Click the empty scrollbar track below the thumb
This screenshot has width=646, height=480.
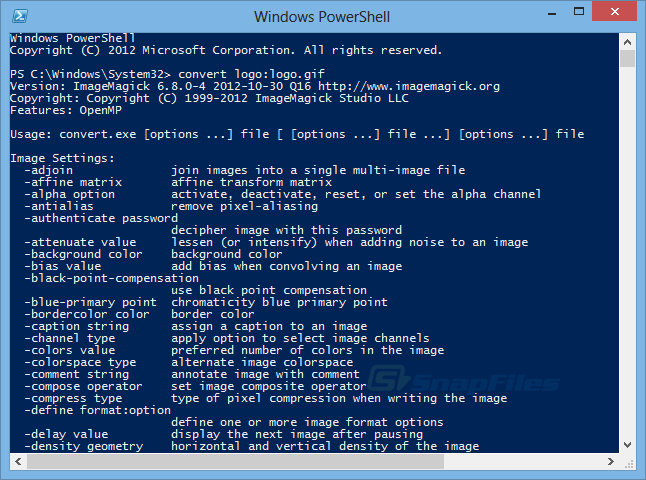[627, 250]
